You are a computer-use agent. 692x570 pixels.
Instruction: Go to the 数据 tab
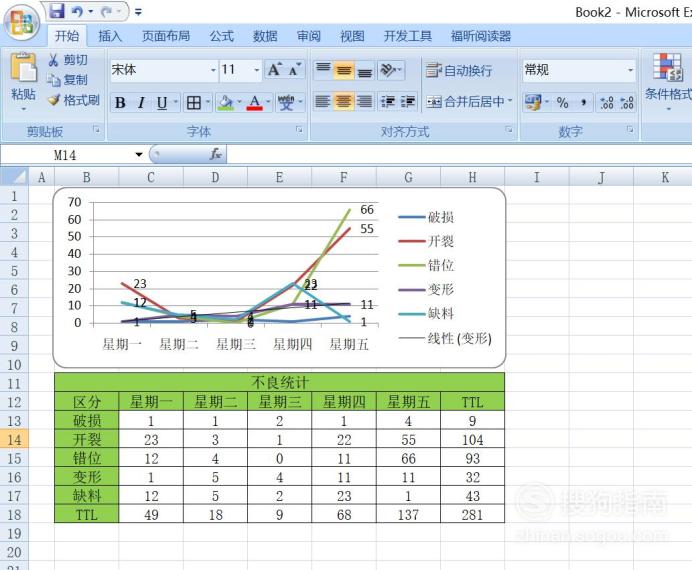[265, 36]
